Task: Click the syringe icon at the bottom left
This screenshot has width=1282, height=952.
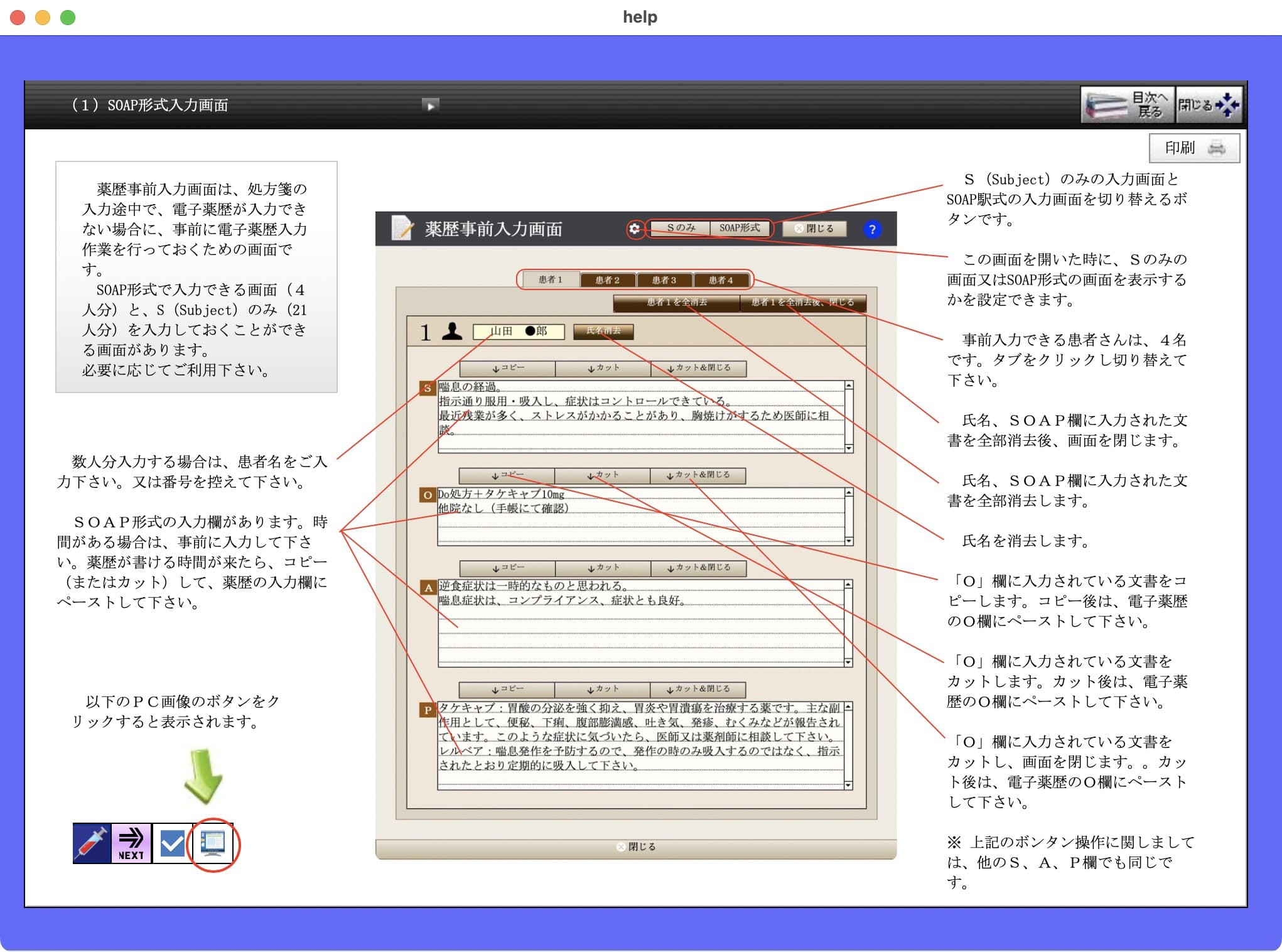Action: pos(91,844)
